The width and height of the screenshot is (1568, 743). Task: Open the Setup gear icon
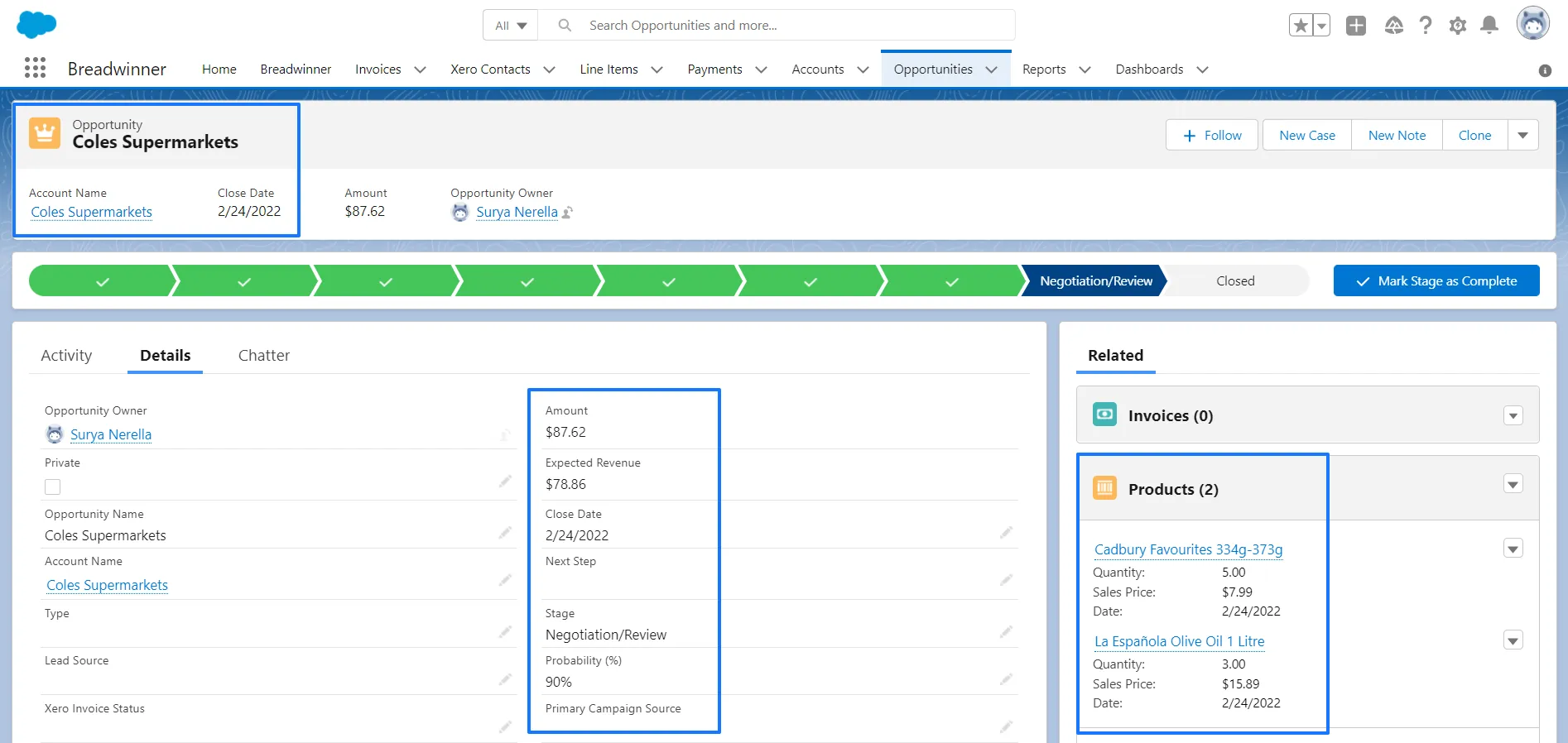click(x=1458, y=26)
